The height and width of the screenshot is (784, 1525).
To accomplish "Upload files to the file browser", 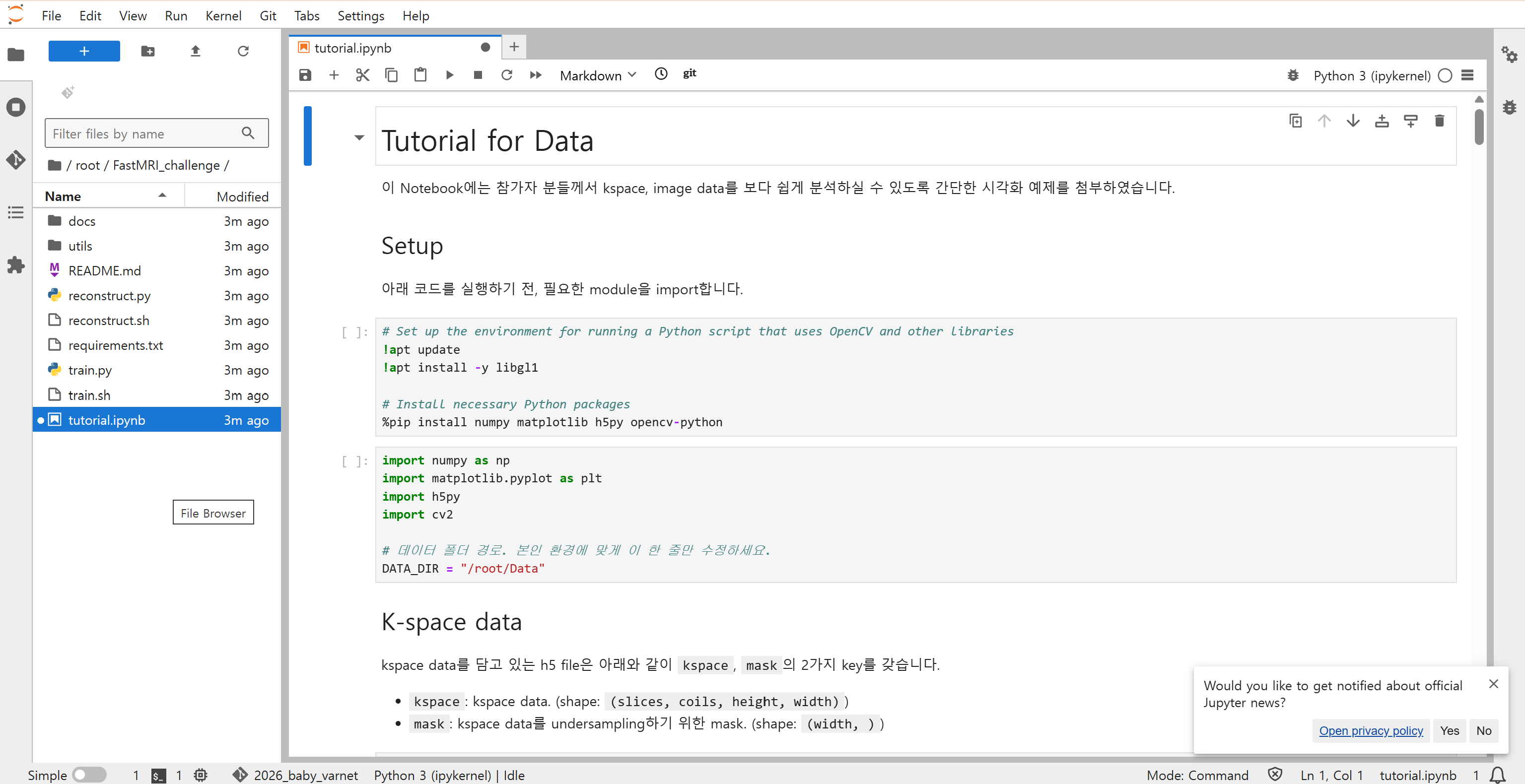I will [x=196, y=52].
